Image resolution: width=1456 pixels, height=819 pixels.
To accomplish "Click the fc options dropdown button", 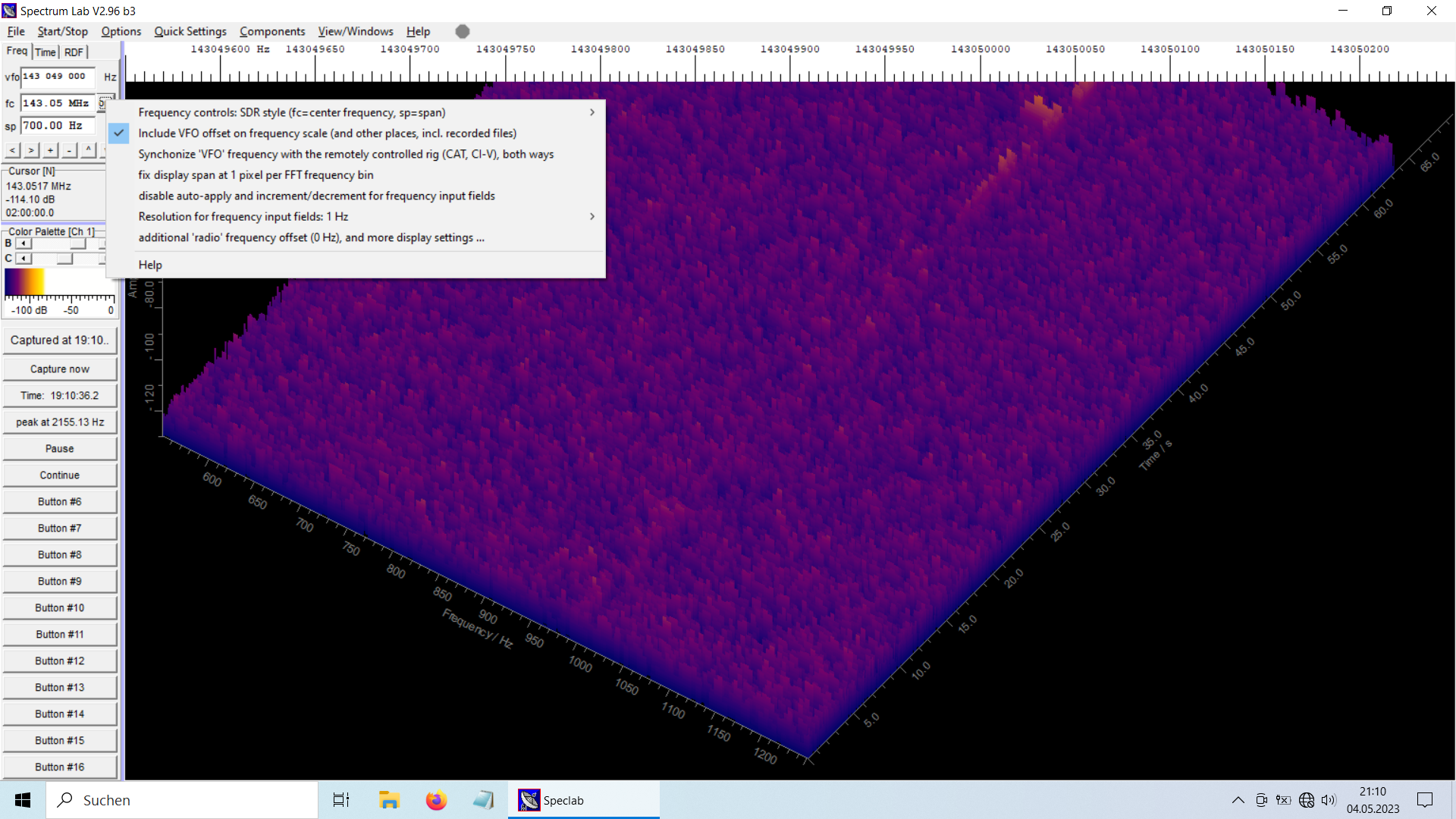I will (104, 103).
